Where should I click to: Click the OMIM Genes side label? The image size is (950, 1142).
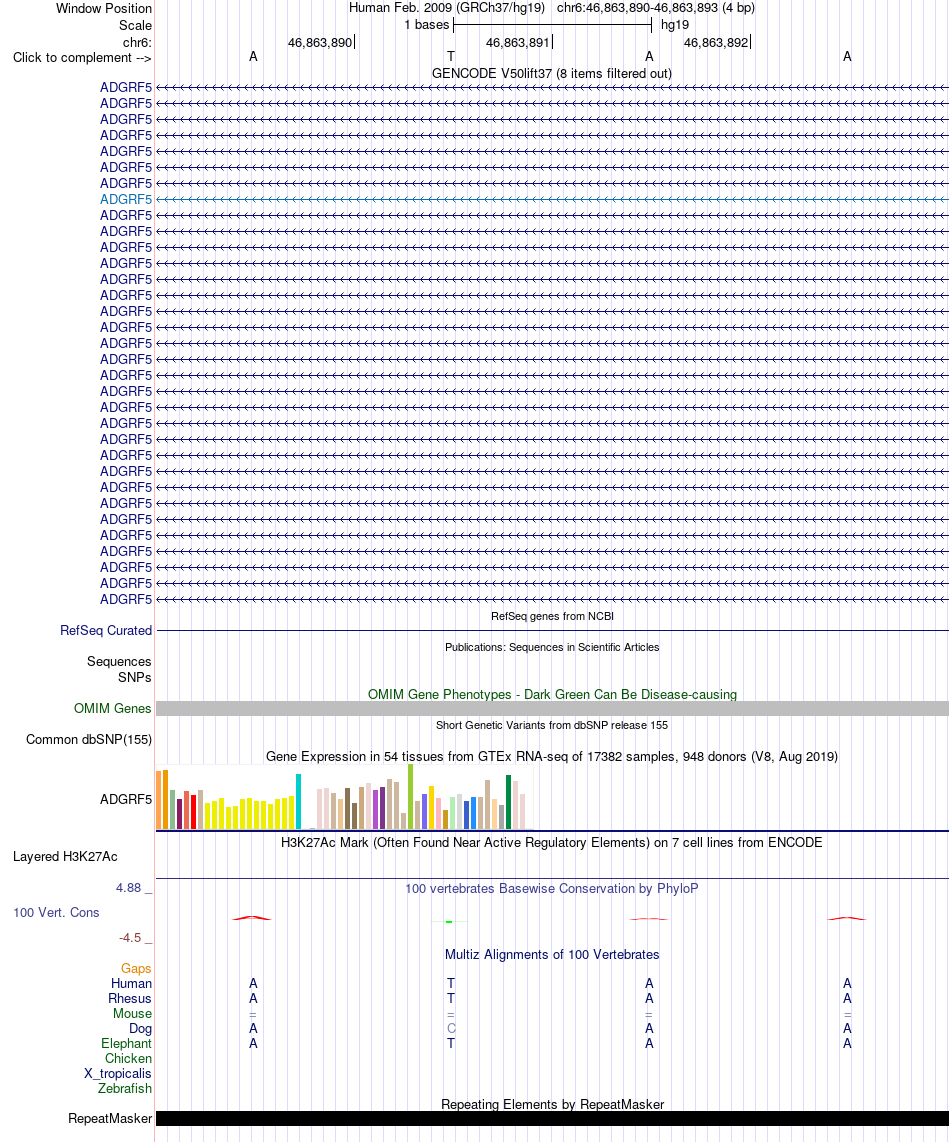pos(113,709)
